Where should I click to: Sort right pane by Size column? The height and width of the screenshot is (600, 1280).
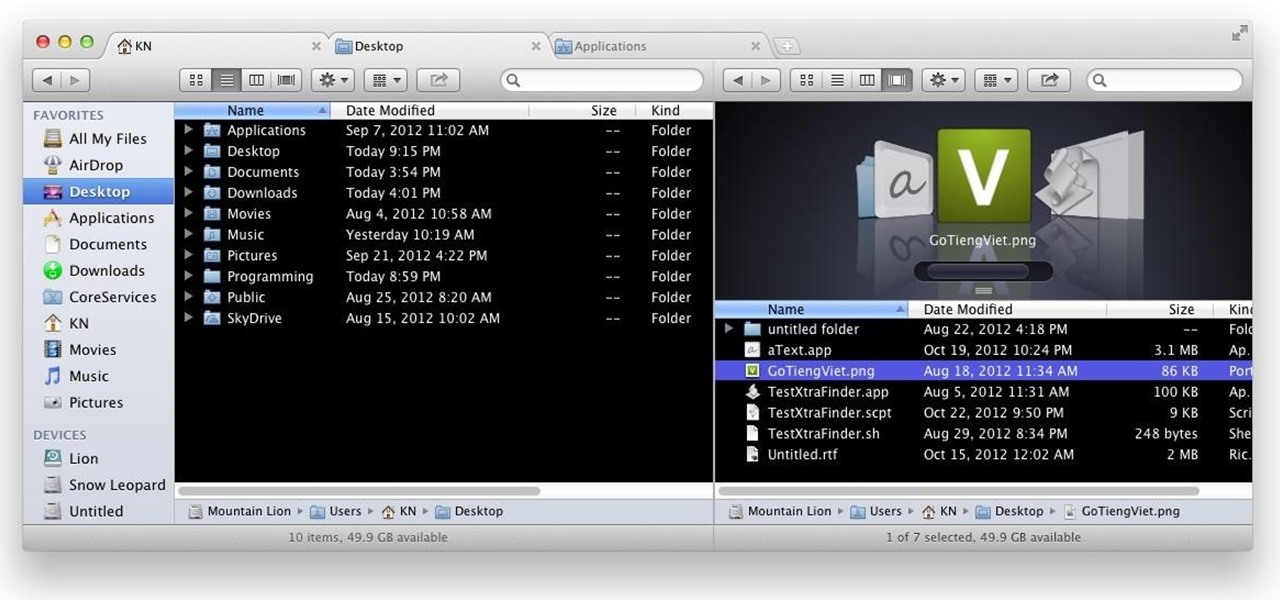[x=1161, y=310]
